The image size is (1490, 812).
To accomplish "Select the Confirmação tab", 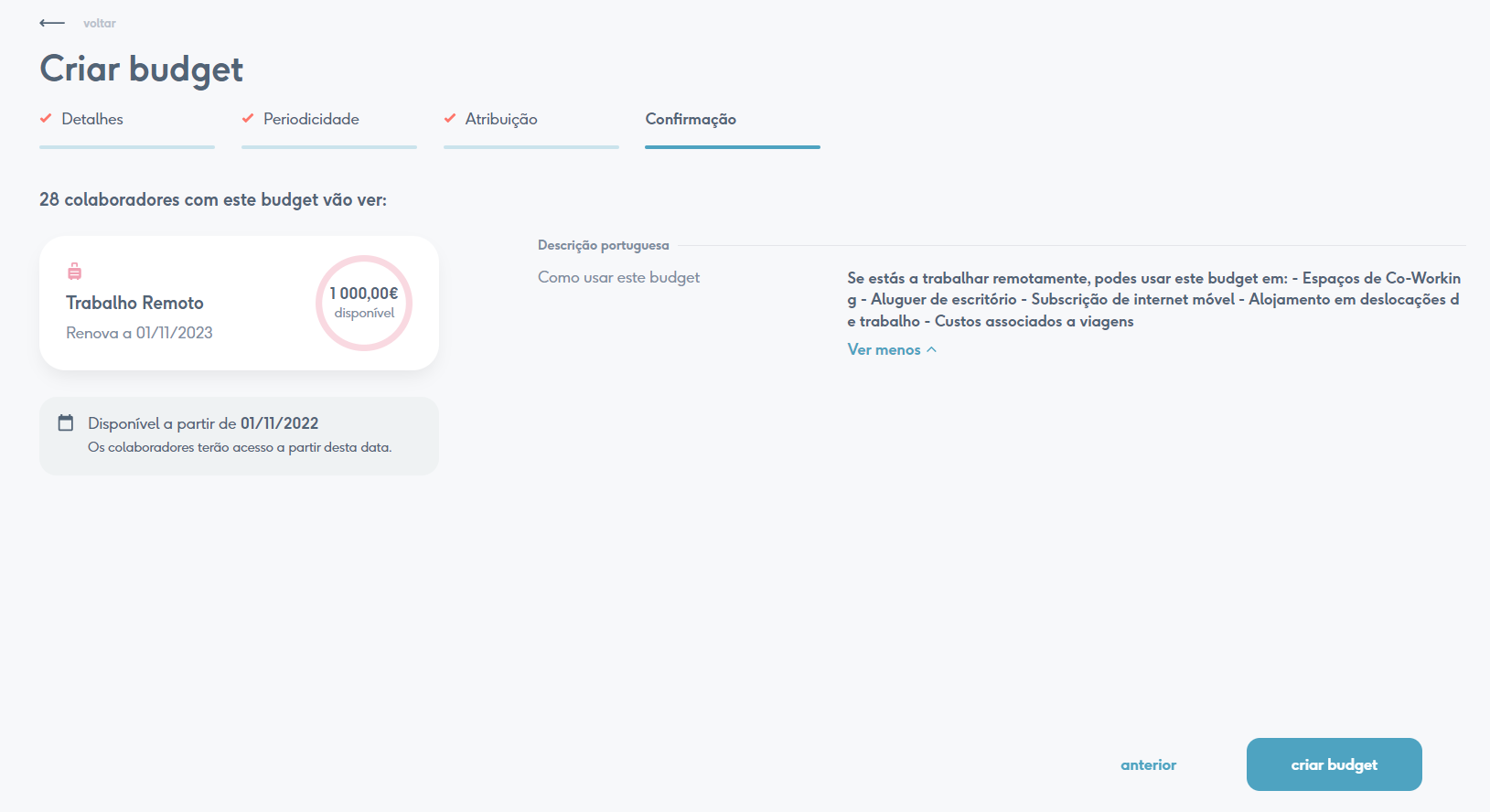I will [691, 119].
